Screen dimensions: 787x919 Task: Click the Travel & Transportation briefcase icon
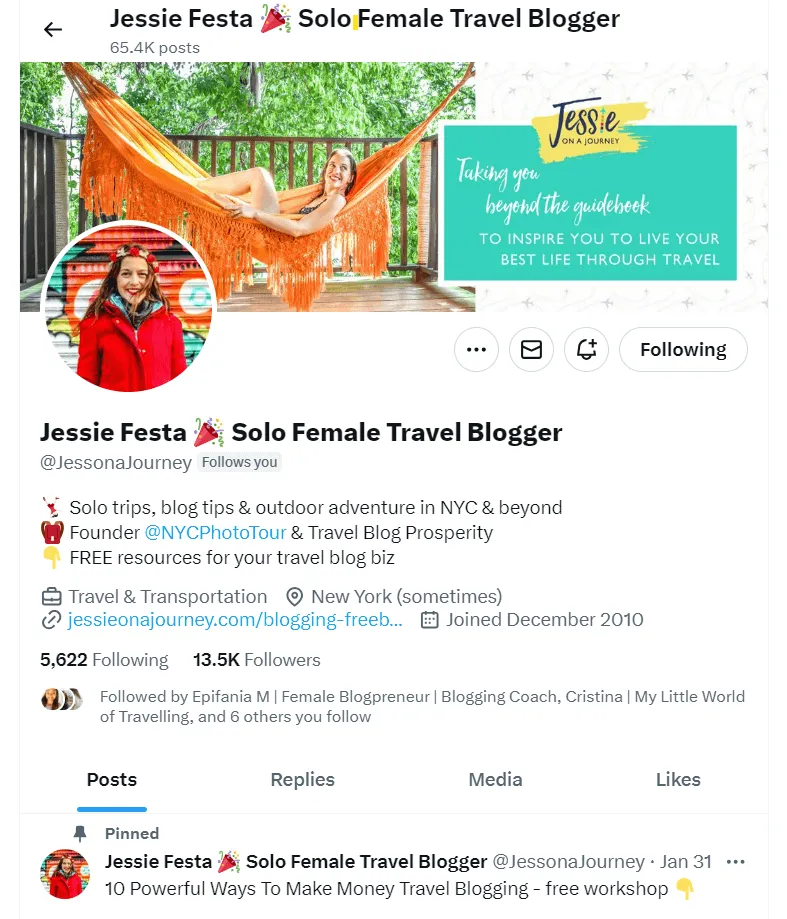click(x=52, y=597)
